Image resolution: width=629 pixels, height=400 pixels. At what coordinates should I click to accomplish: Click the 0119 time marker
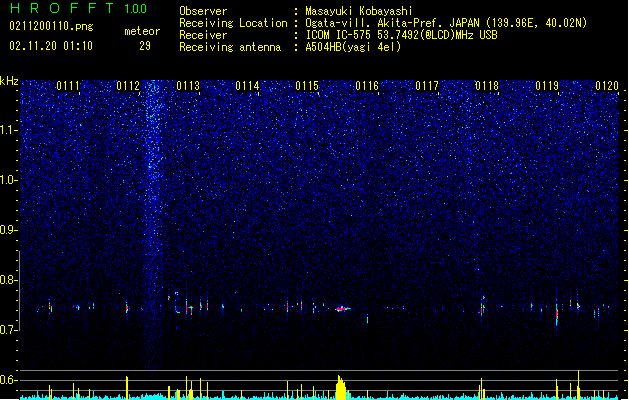coord(547,86)
